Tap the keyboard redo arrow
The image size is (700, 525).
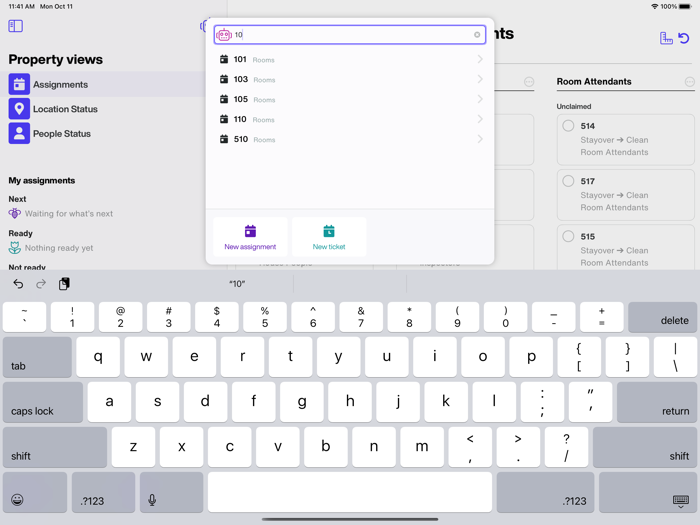[41, 284]
